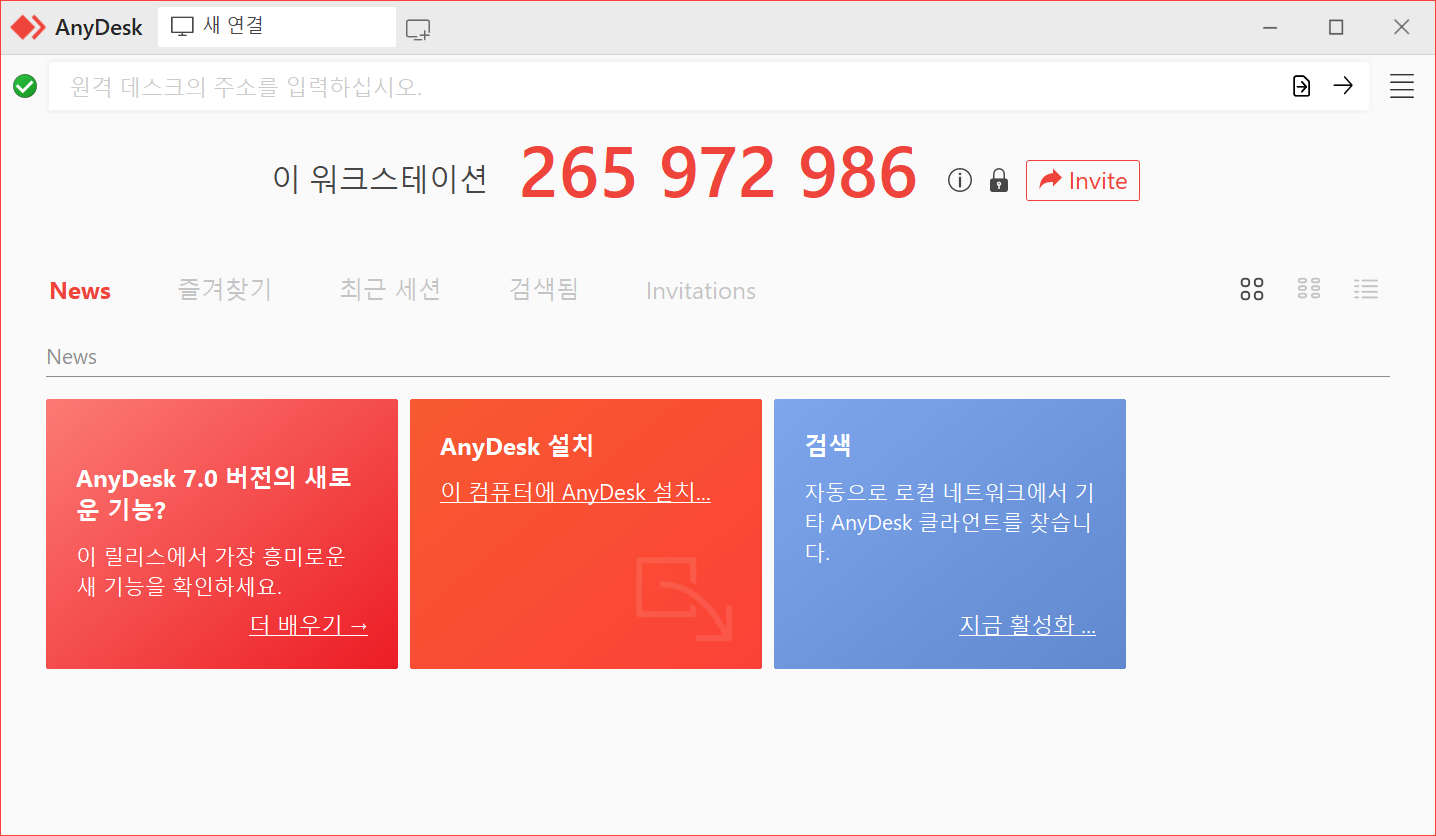Open a new connection tab with plus-monitor icon
The image size is (1436, 836).
418,30
